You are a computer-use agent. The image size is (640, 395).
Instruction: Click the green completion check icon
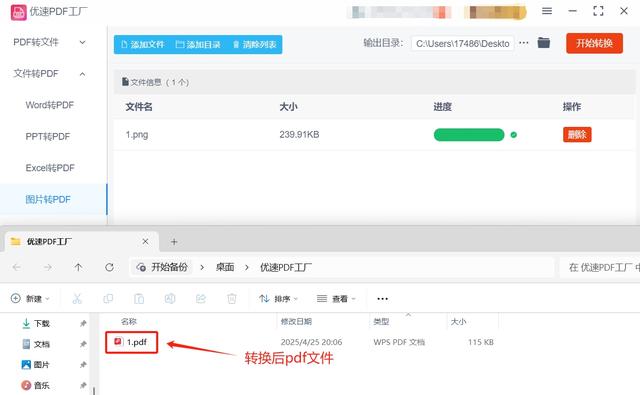514,135
